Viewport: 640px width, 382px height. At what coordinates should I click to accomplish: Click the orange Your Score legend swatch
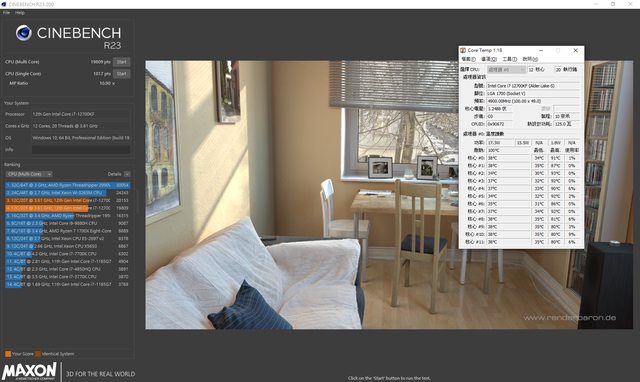pos(8,354)
